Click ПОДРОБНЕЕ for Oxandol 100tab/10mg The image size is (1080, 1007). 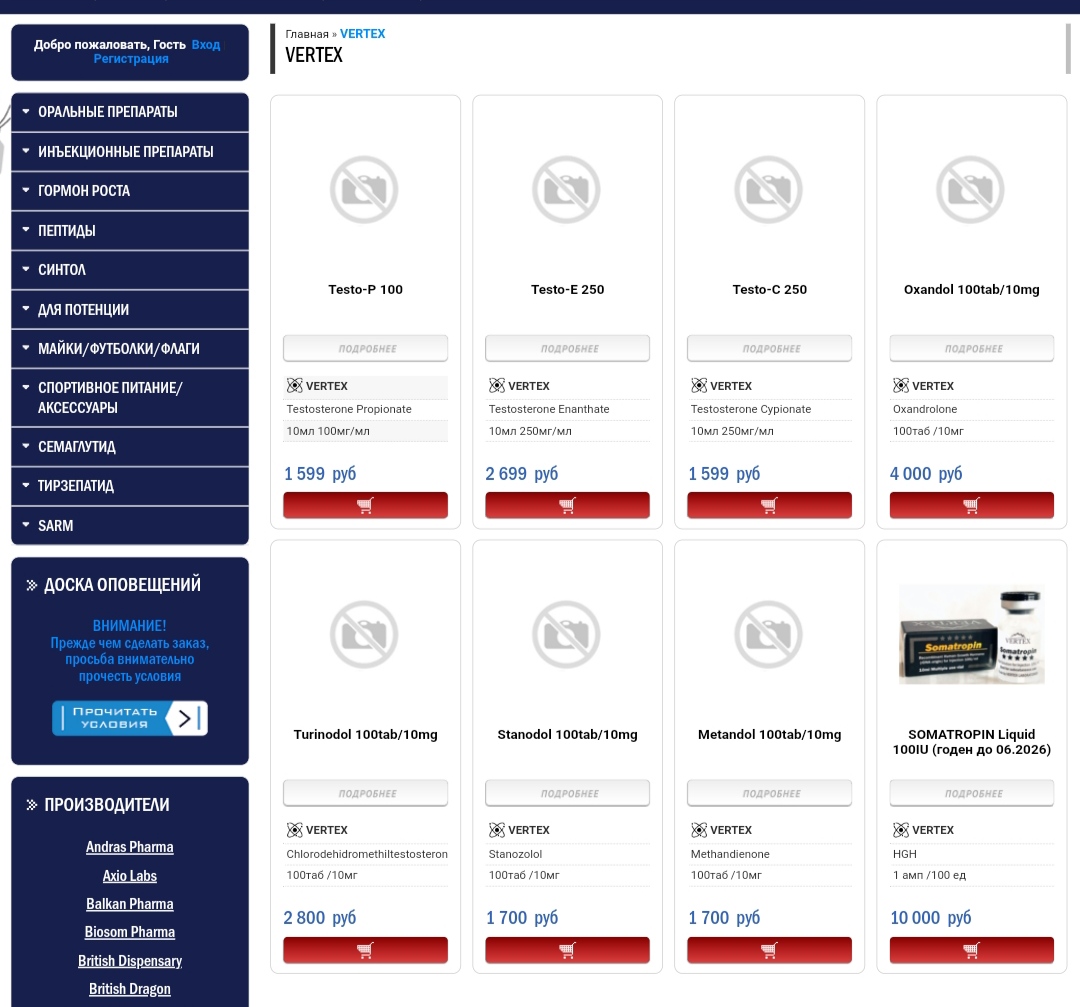(x=971, y=349)
